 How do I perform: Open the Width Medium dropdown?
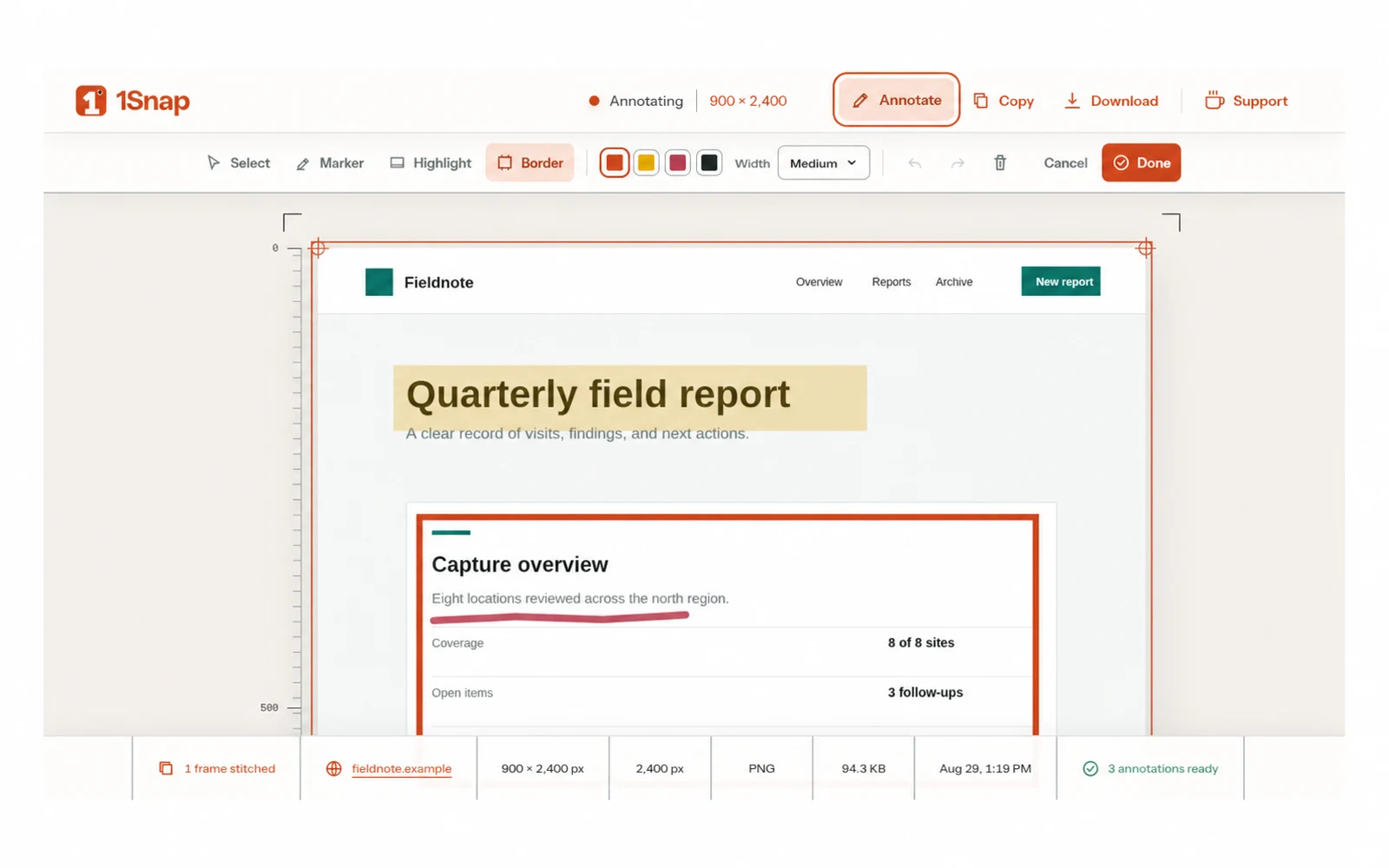pyautogui.click(x=824, y=162)
